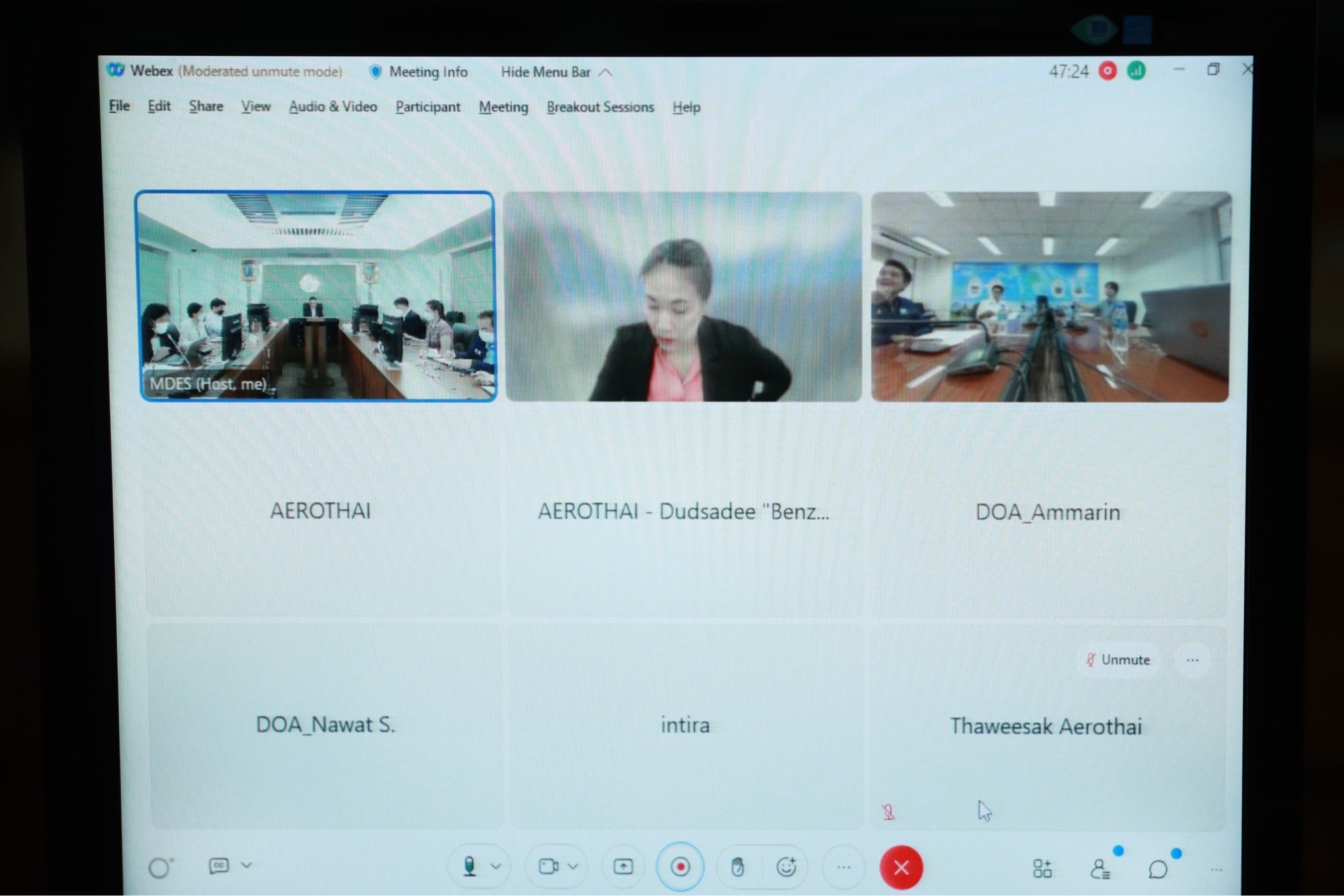Toggle the microphone mute button
The height and width of the screenshot is (896, 1344).
click(469, 866)
